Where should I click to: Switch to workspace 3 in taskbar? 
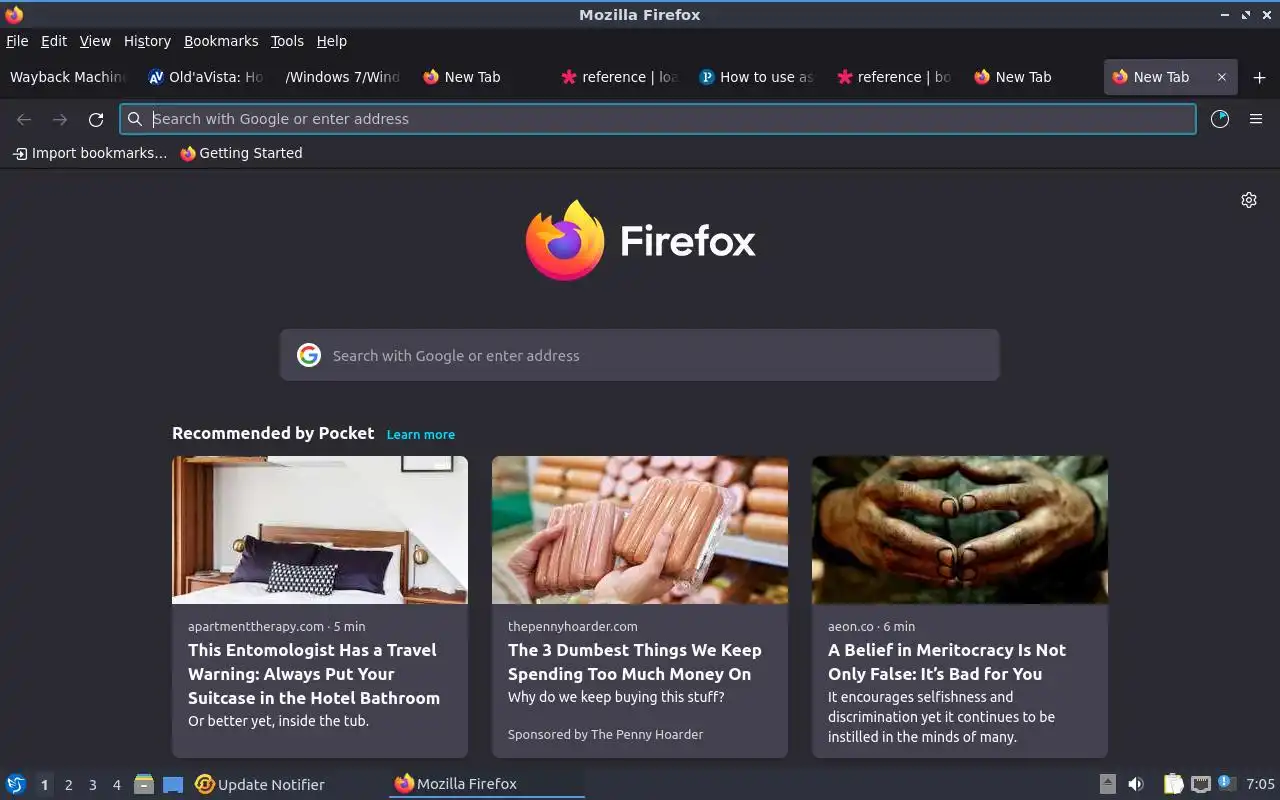coord(92,785)
